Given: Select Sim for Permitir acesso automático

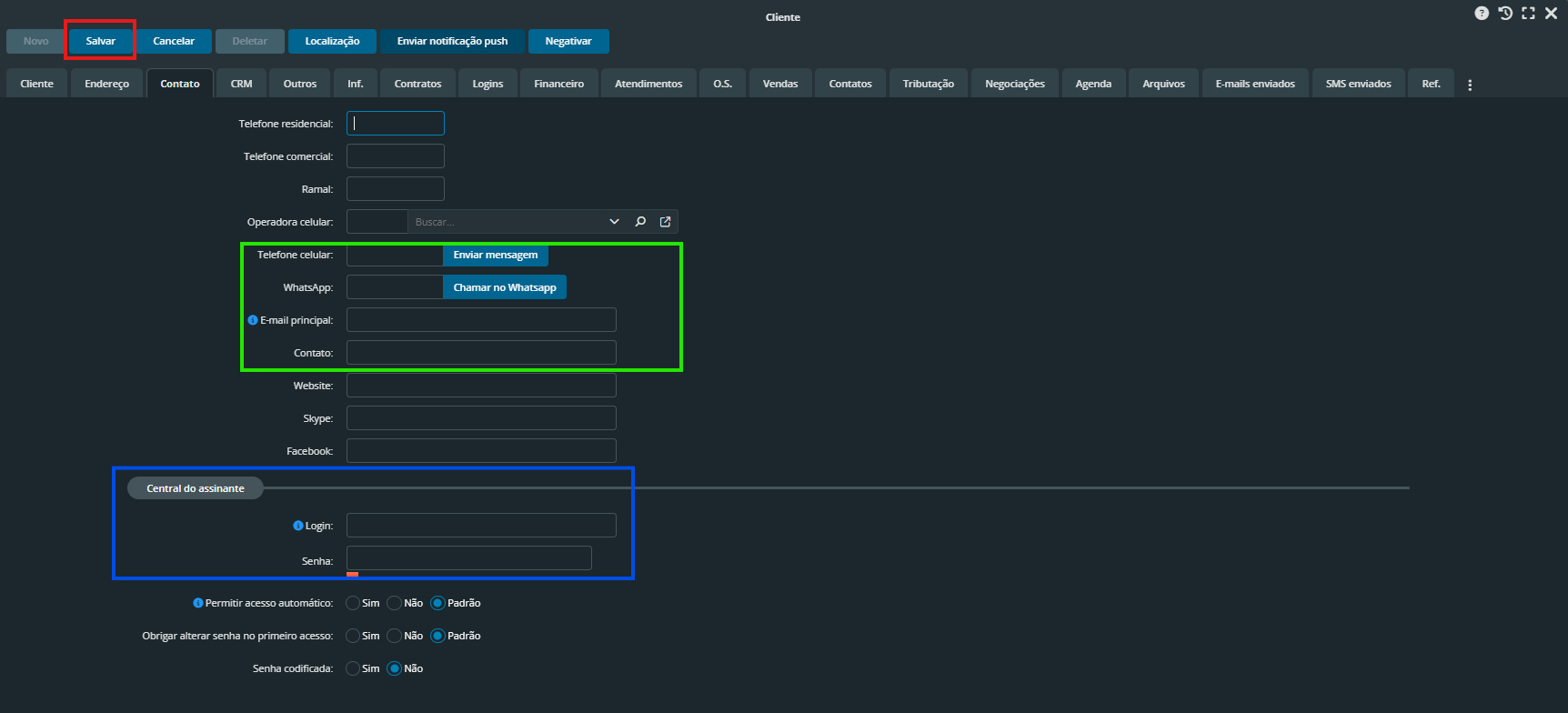Looking at the screenshot, I should pos(353,603).
